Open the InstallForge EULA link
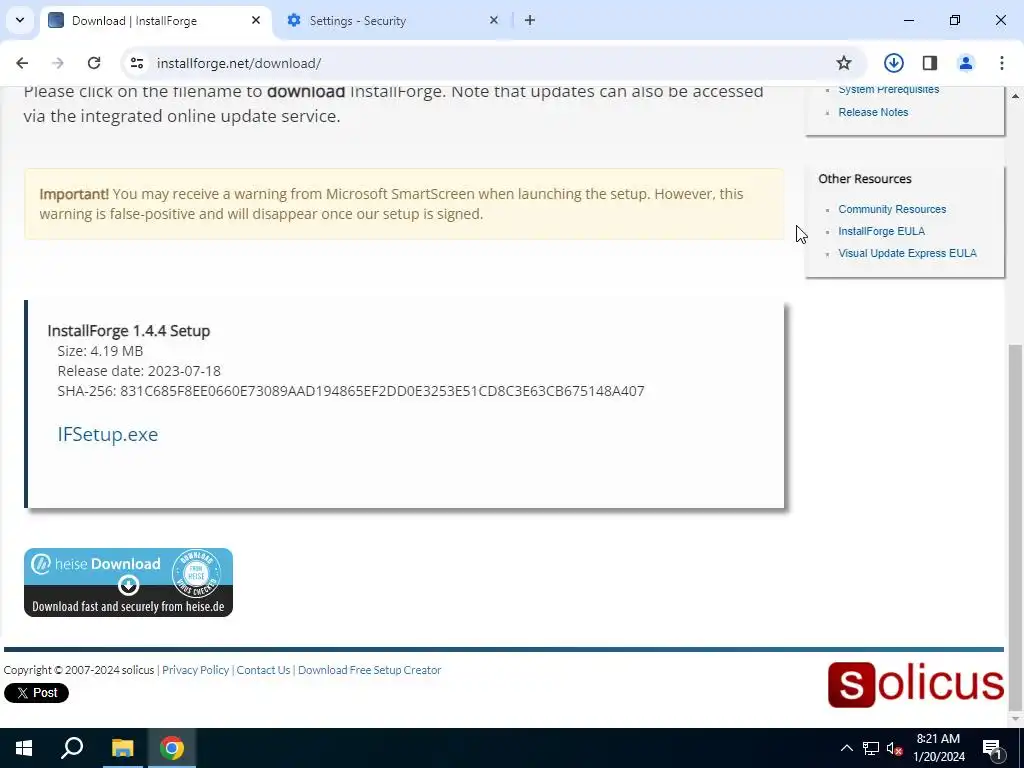This screenshot has height=768, width=1024. [881, 231]
